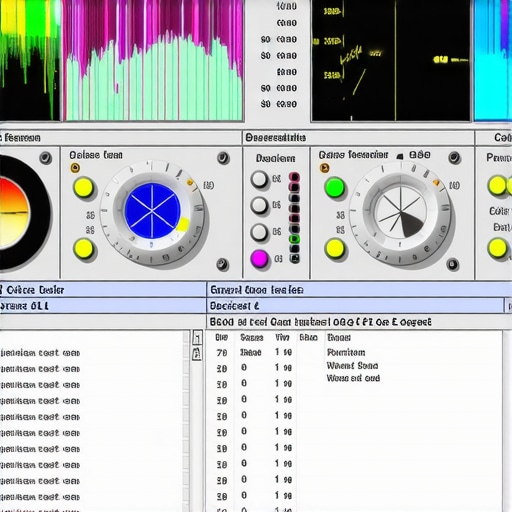Click the cyan display at the top right

[x=493, y=60]
